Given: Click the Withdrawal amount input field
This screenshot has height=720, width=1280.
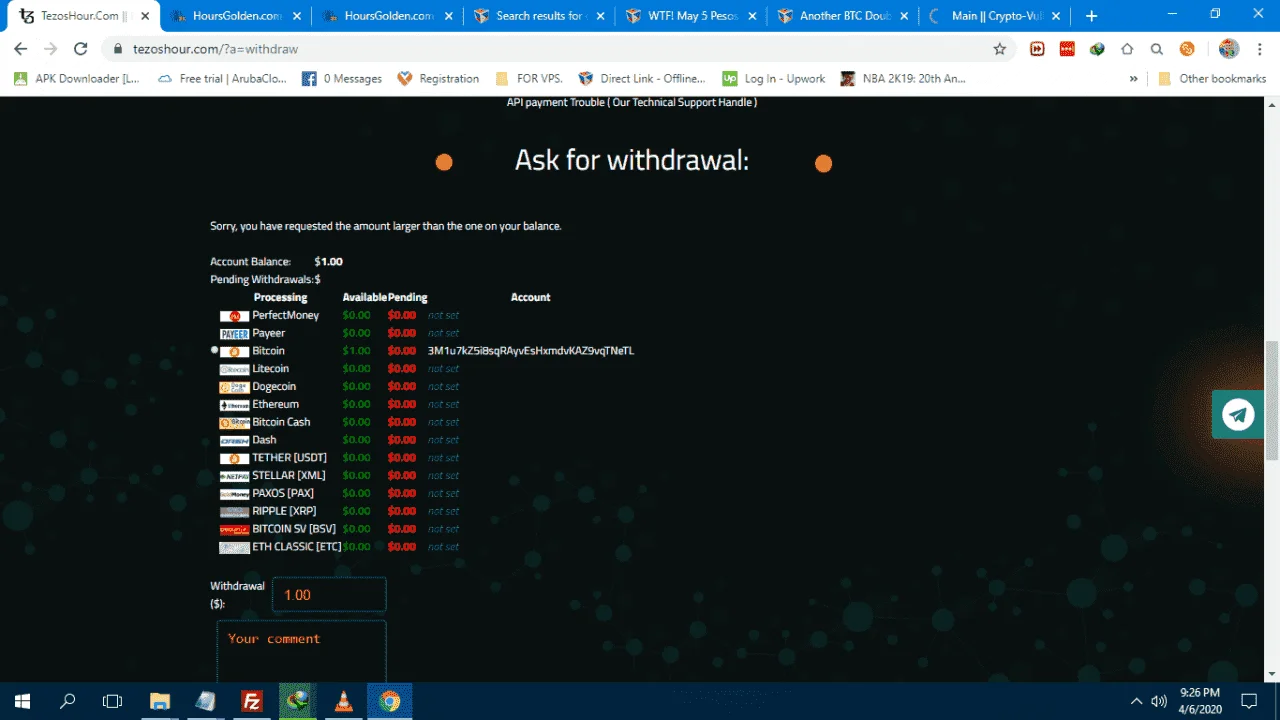Looking at the screenshot, I should (x=329, y=595).
